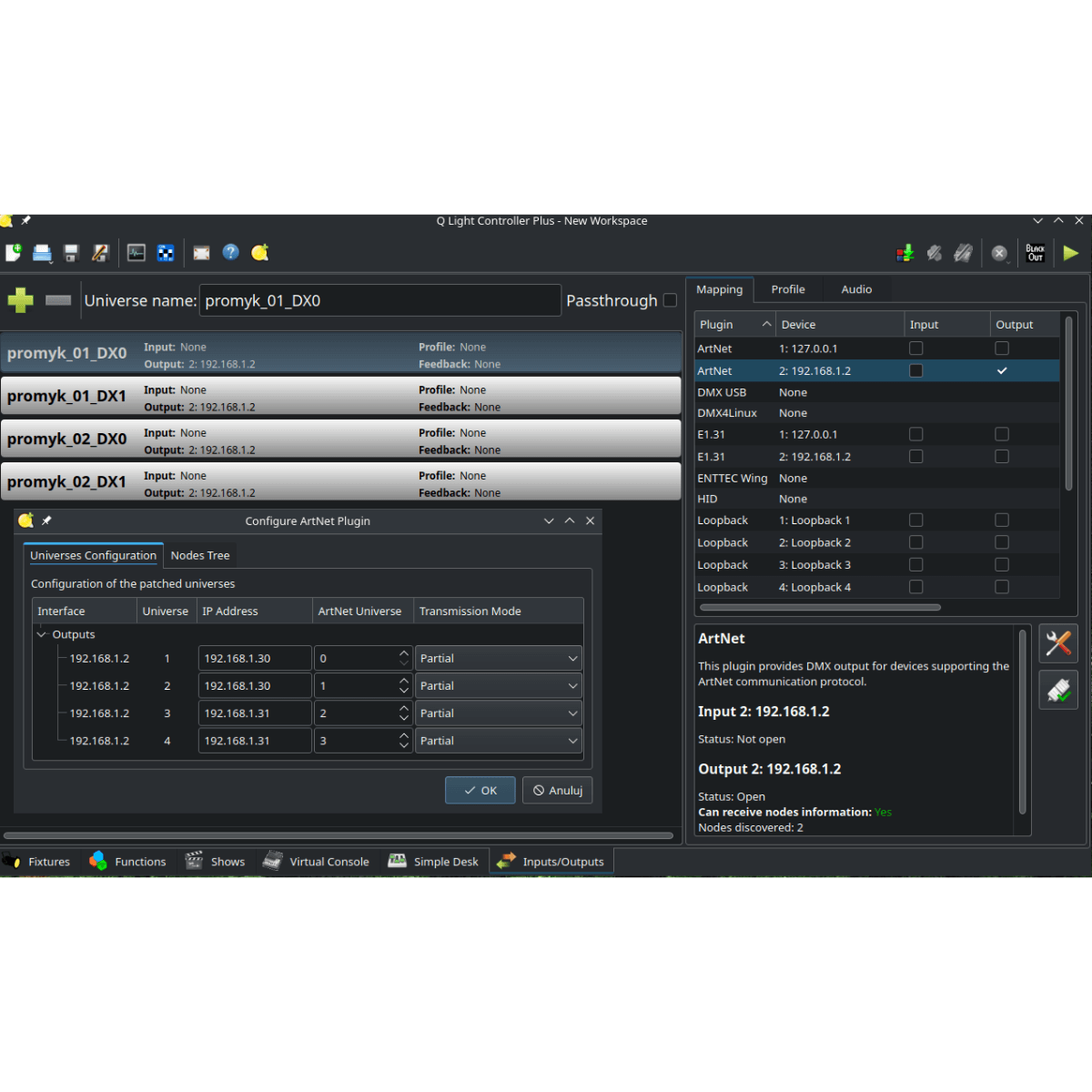Click the Anuluj cancel button
The width and height of the screenshot is (1092, 1092).
(557, 790)
